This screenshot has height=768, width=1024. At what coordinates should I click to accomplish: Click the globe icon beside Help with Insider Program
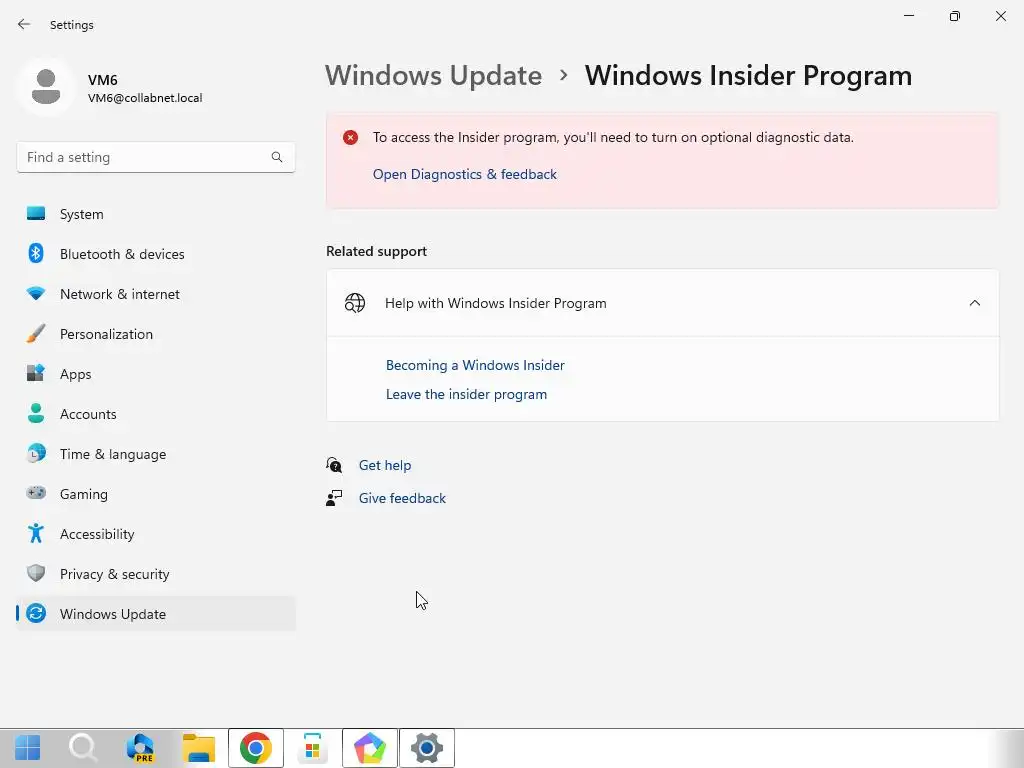[x=355, y=303]
